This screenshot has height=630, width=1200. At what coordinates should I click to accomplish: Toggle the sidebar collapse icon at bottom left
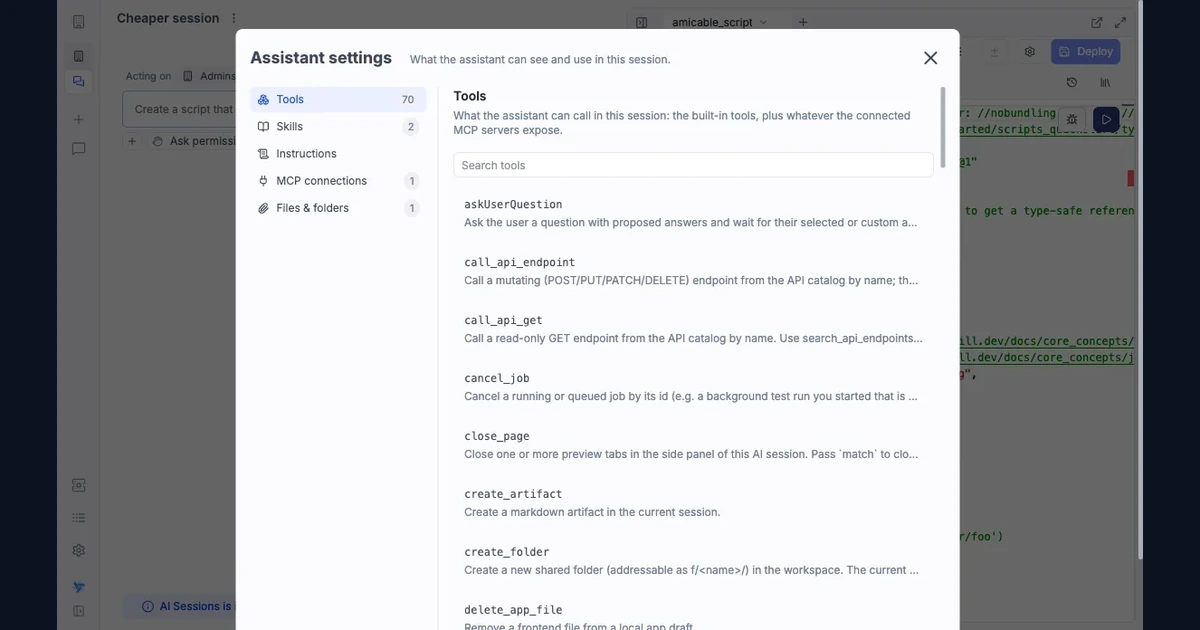point(79,611)
